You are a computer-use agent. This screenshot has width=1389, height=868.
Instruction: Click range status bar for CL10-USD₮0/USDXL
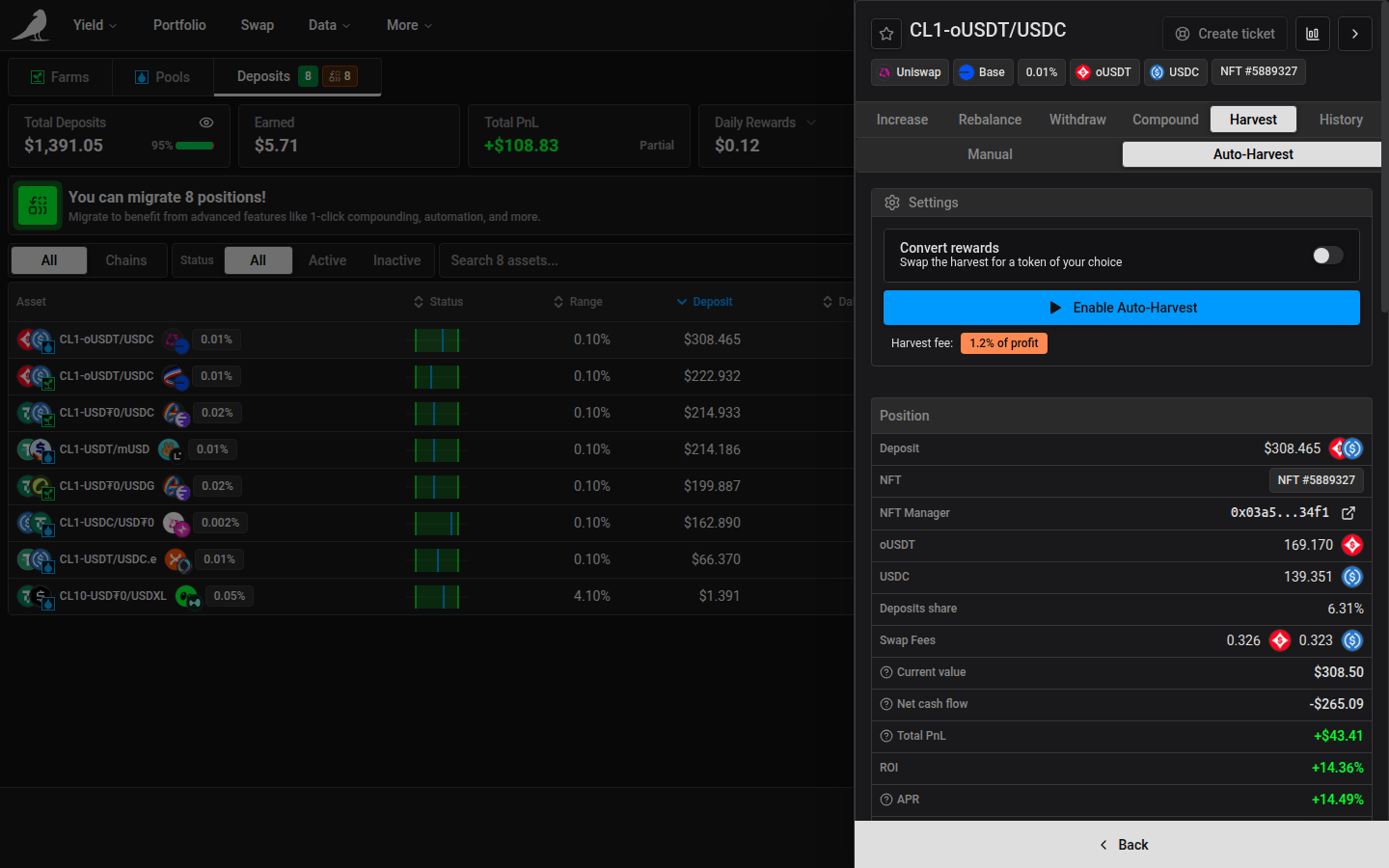tap(437, 596)
